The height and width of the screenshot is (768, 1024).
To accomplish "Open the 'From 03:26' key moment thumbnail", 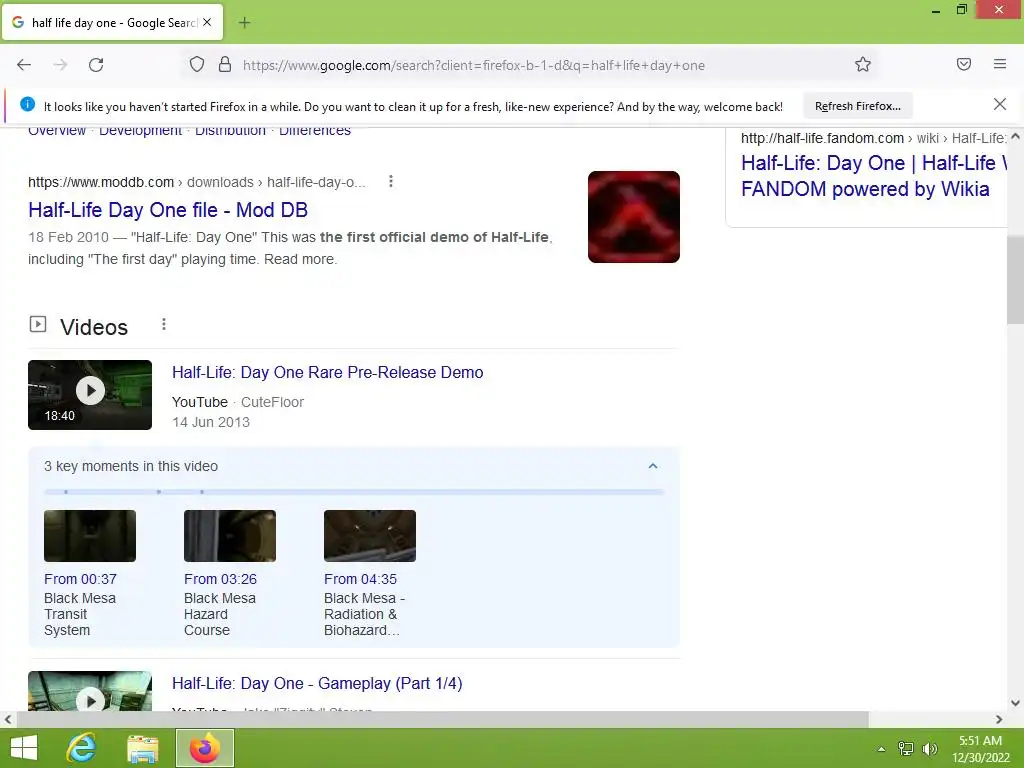I will tap(230, 536).
